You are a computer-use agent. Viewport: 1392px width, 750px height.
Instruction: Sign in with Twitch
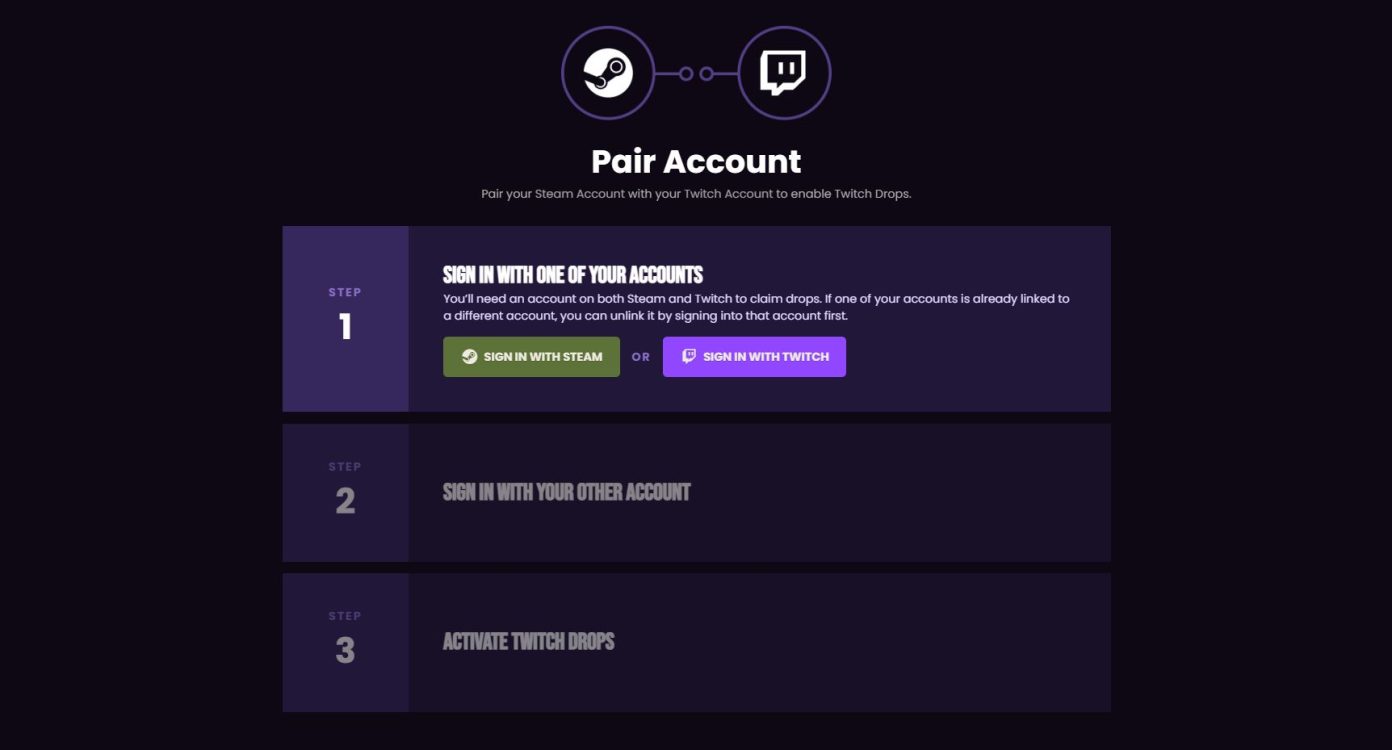click(x=754, y=356)
